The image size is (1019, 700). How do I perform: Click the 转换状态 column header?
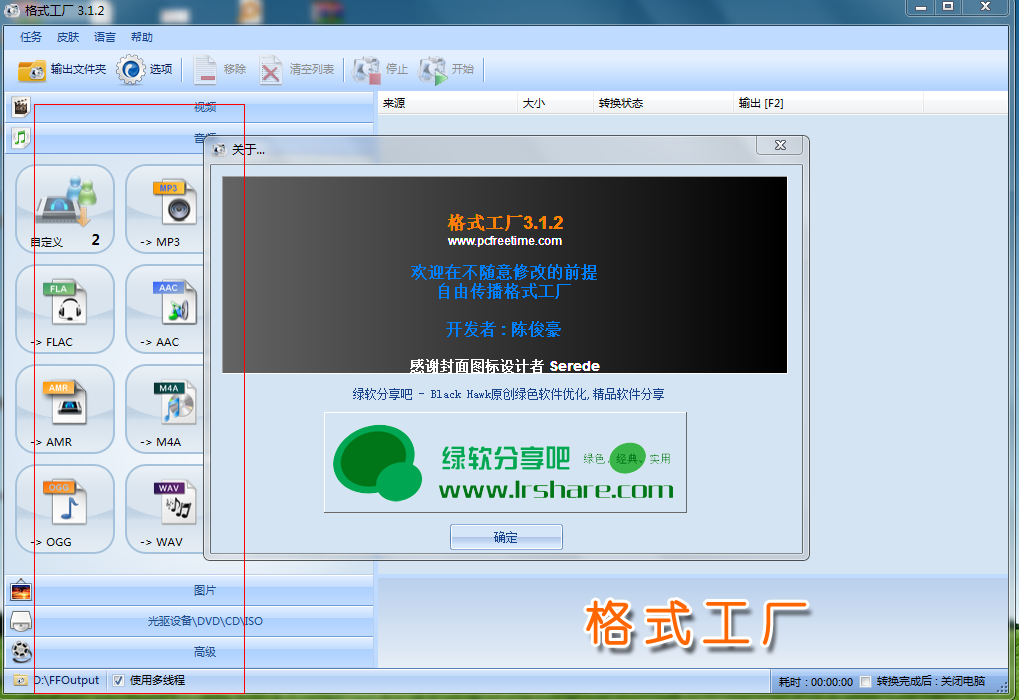point(664,103)
